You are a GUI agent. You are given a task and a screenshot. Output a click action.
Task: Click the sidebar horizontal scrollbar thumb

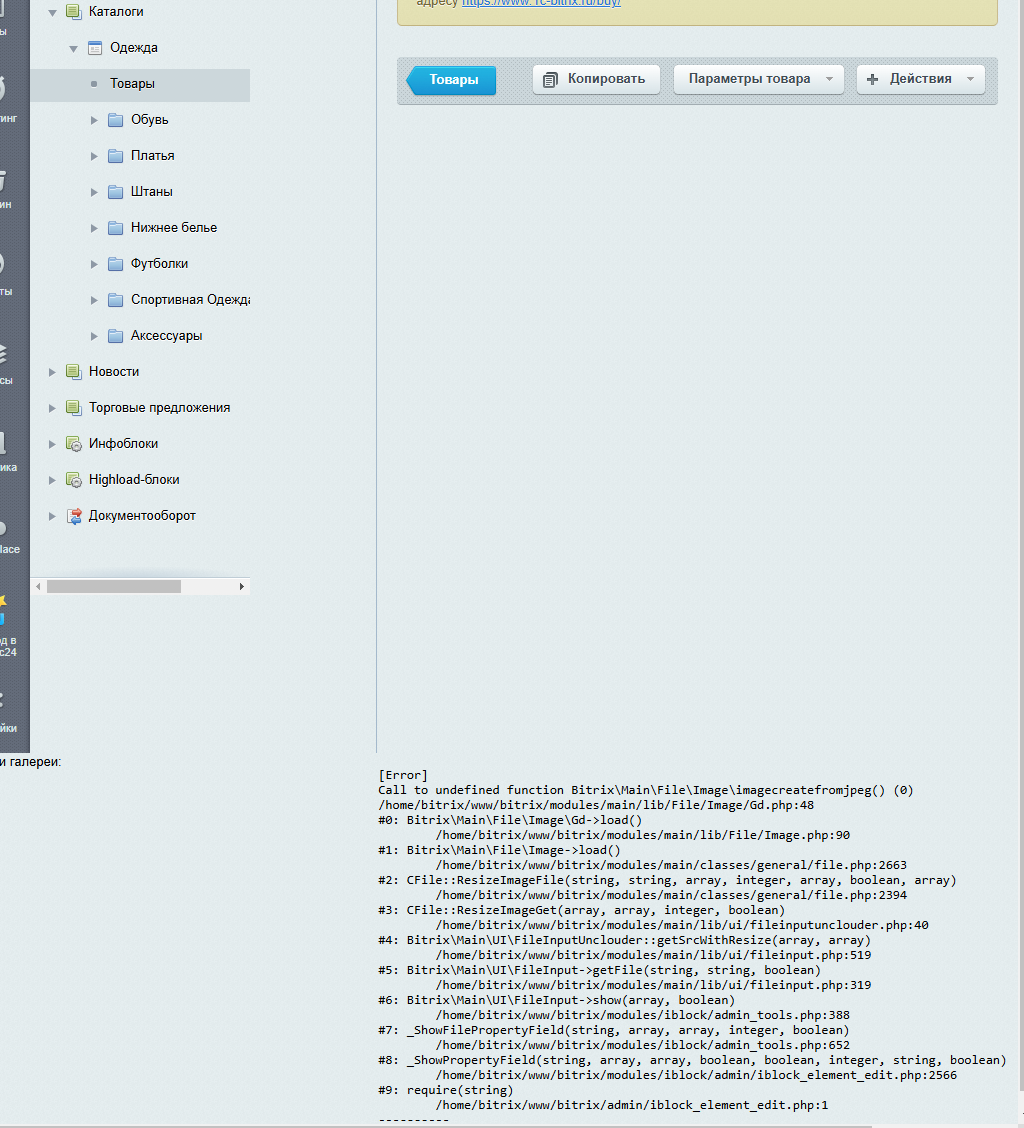pyautogui.click(x=114, y=587)
